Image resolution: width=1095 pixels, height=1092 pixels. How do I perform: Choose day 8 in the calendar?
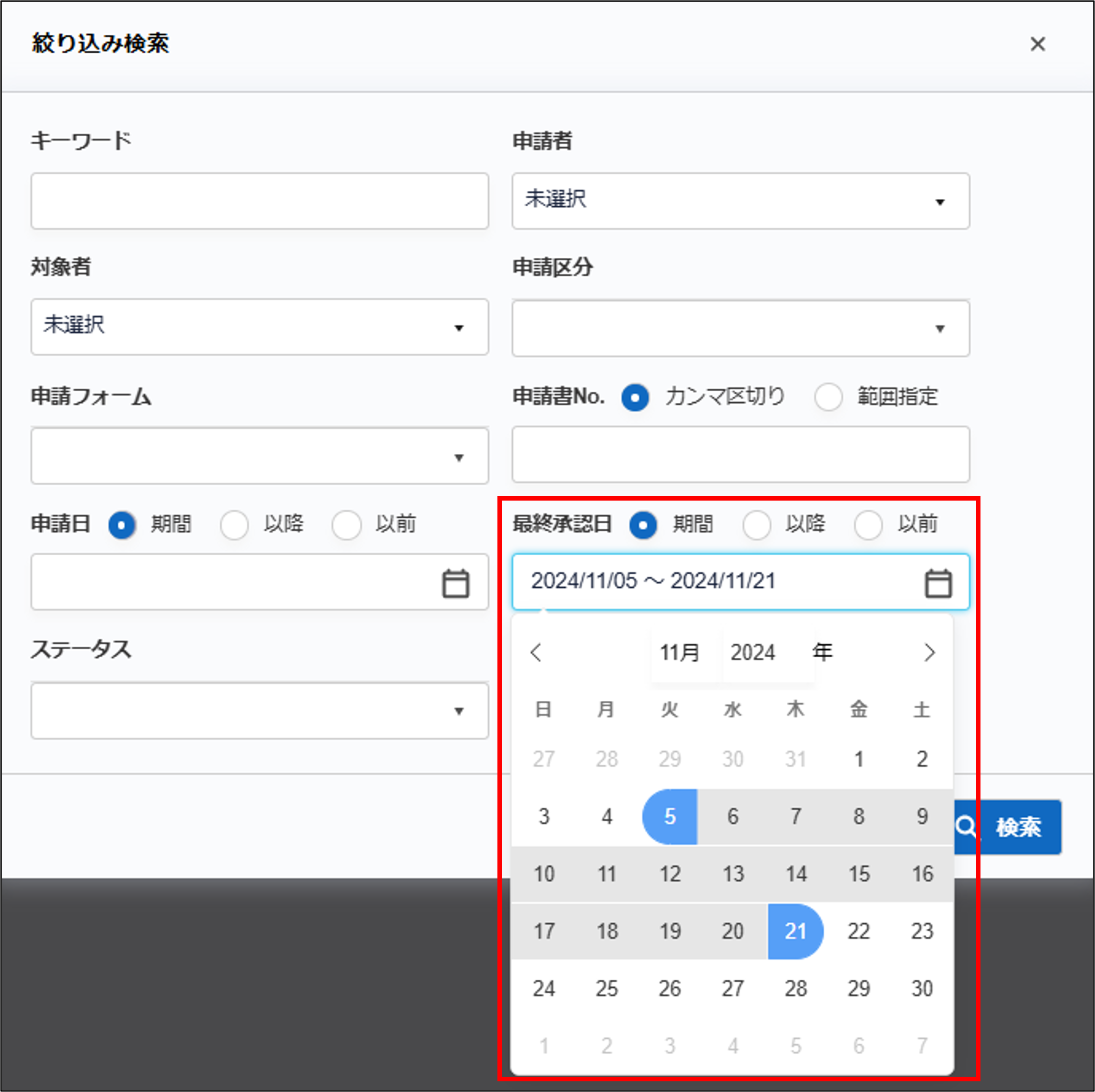tap(859, 817)
